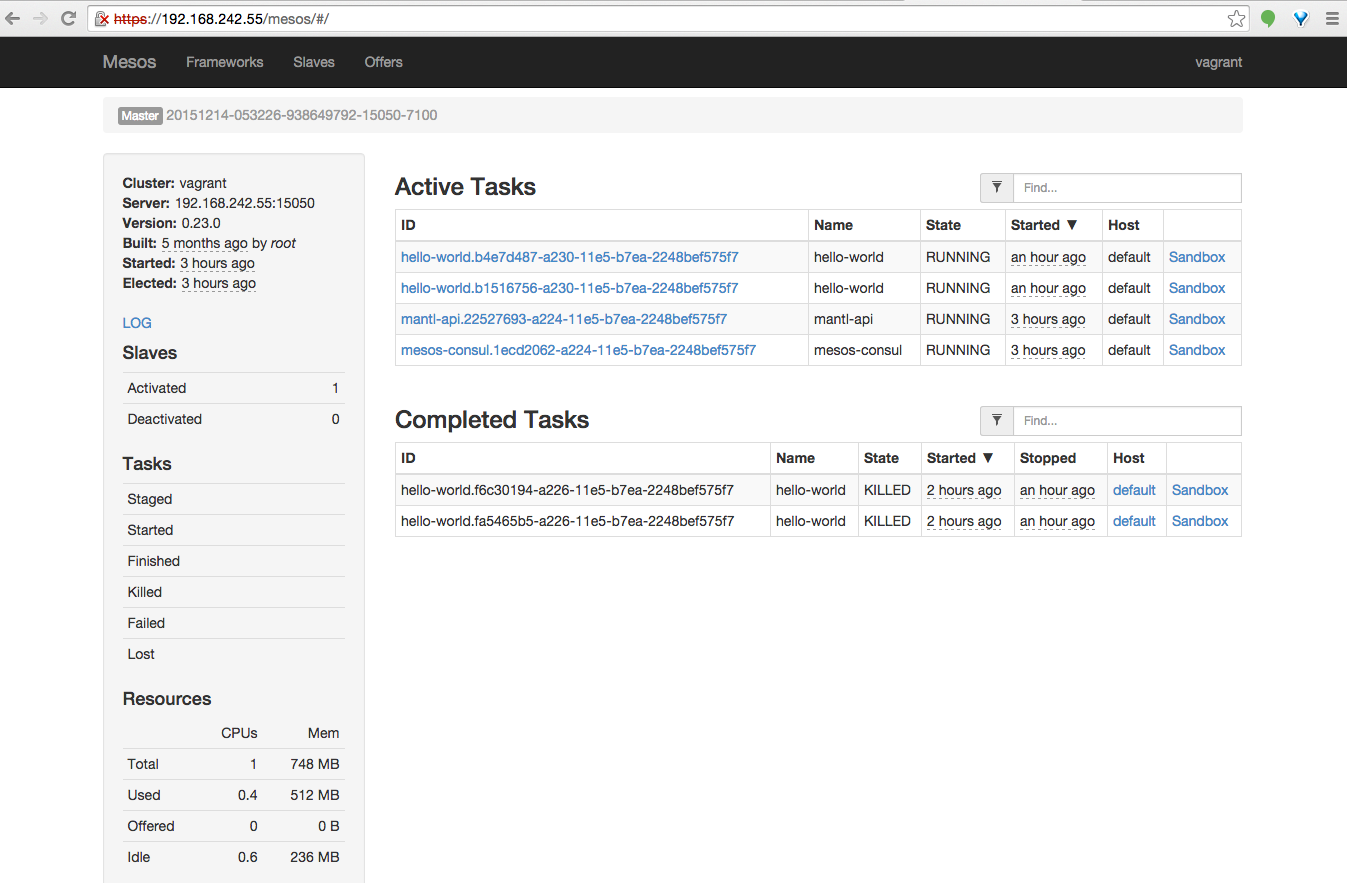Click KILLED state of hello-world.f6c30194

point(887,490)
